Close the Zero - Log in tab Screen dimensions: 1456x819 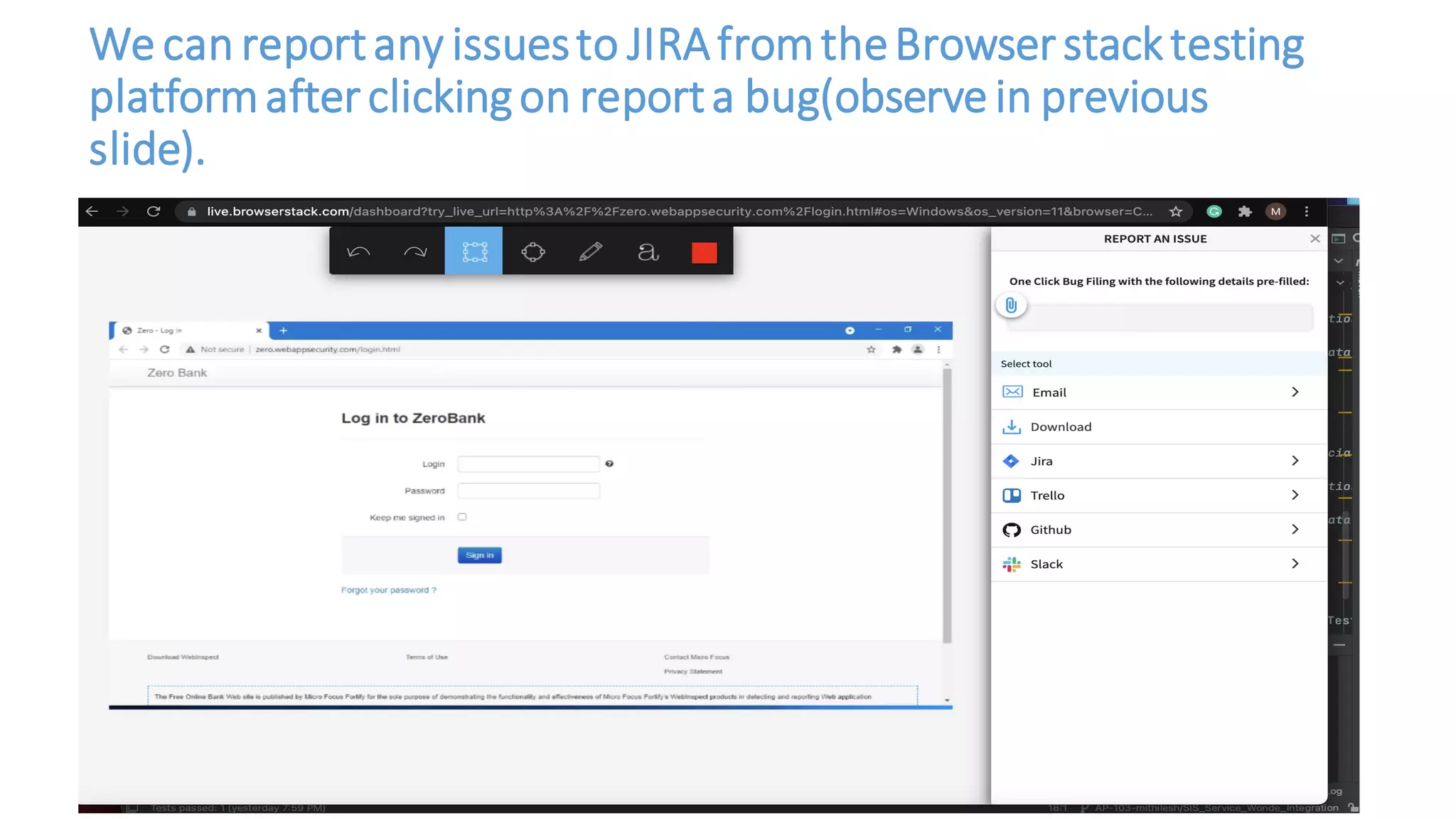click(x=259, y=331)
